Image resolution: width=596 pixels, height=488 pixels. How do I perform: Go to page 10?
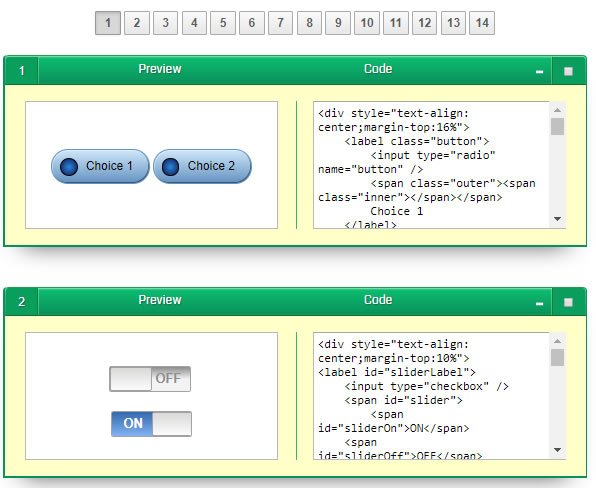click(367, 23)
